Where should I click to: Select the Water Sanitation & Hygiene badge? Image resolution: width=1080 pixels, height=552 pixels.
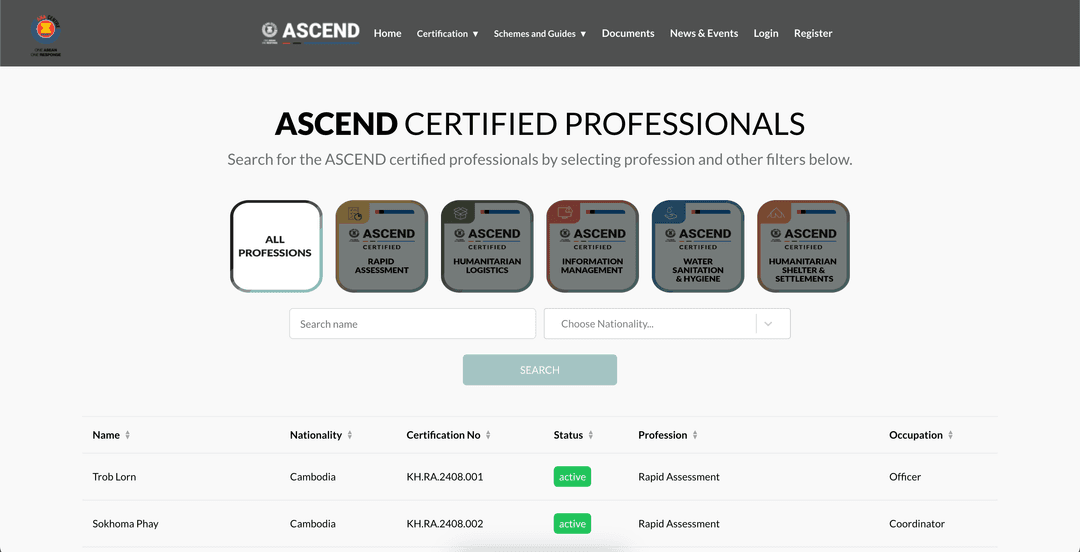click(698, 246)
